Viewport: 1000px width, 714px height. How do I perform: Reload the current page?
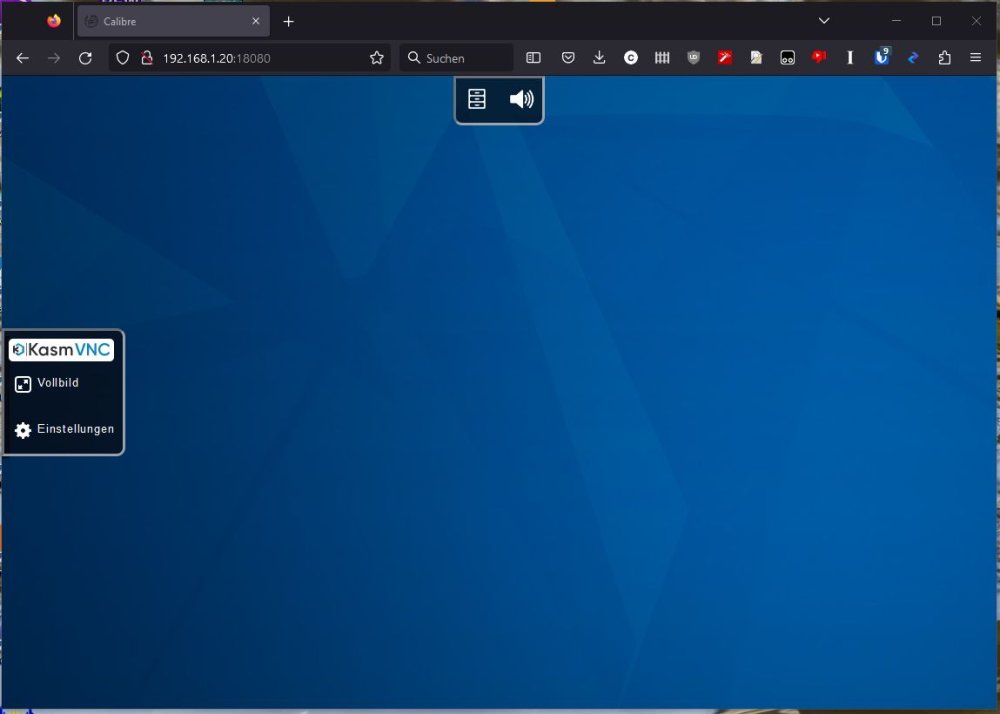85,58
